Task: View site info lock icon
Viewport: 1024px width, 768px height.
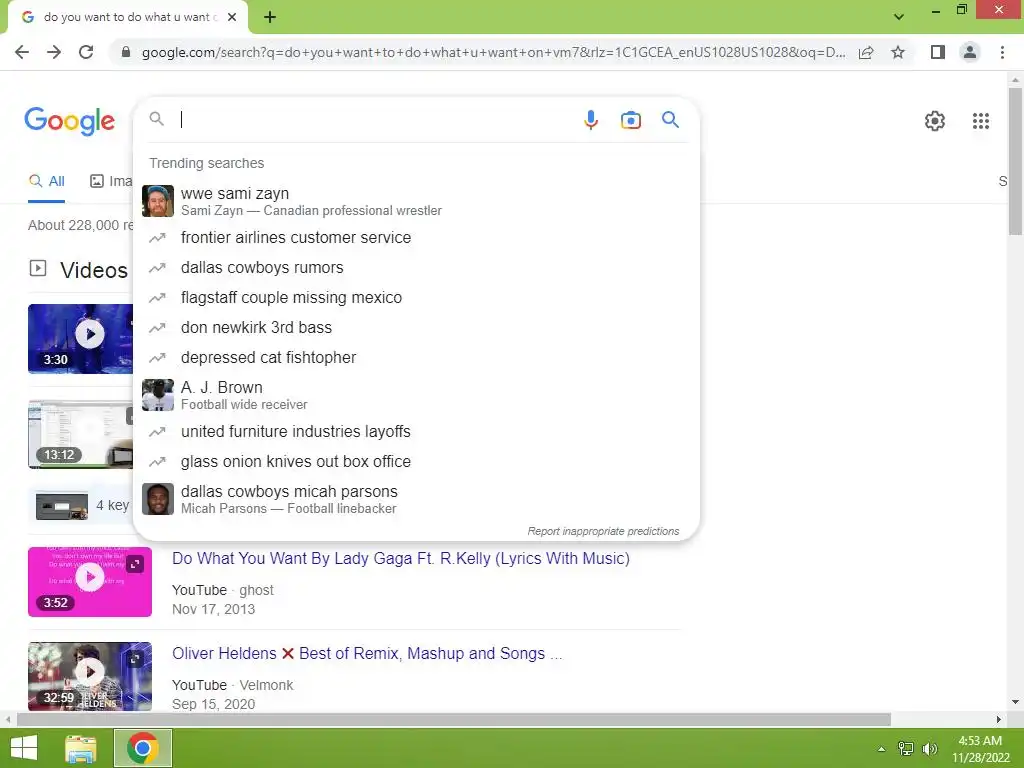Action: [x=126, y=52]
